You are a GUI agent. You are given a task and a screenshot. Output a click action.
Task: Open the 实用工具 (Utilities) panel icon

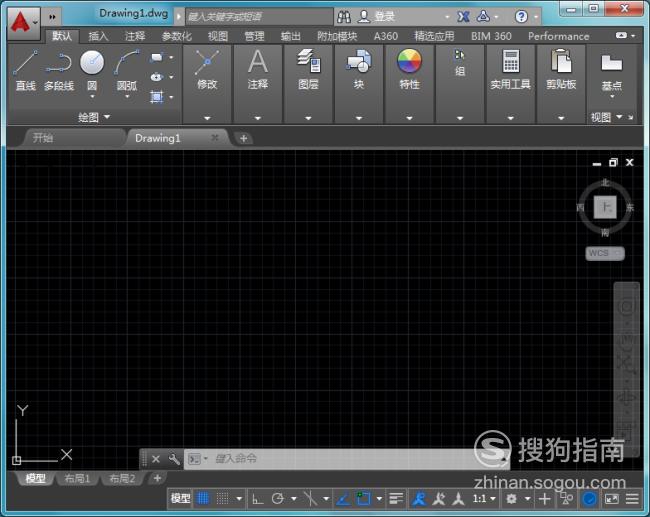(x=511, y=62)
